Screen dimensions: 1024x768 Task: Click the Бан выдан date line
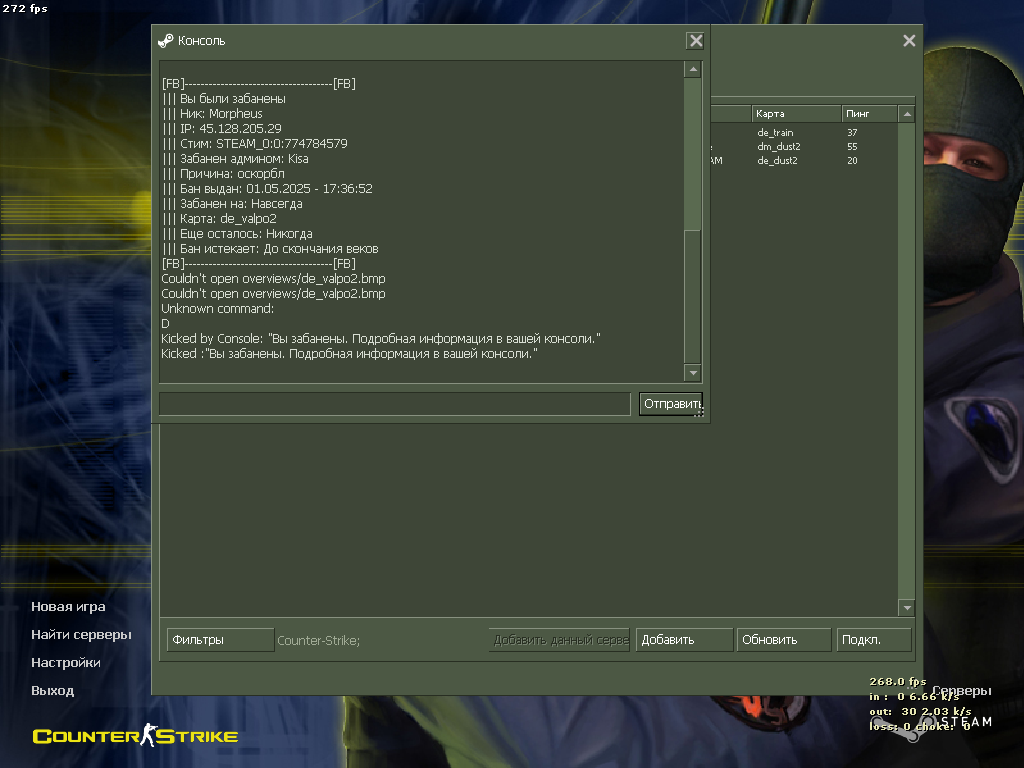tap(267, 189)
